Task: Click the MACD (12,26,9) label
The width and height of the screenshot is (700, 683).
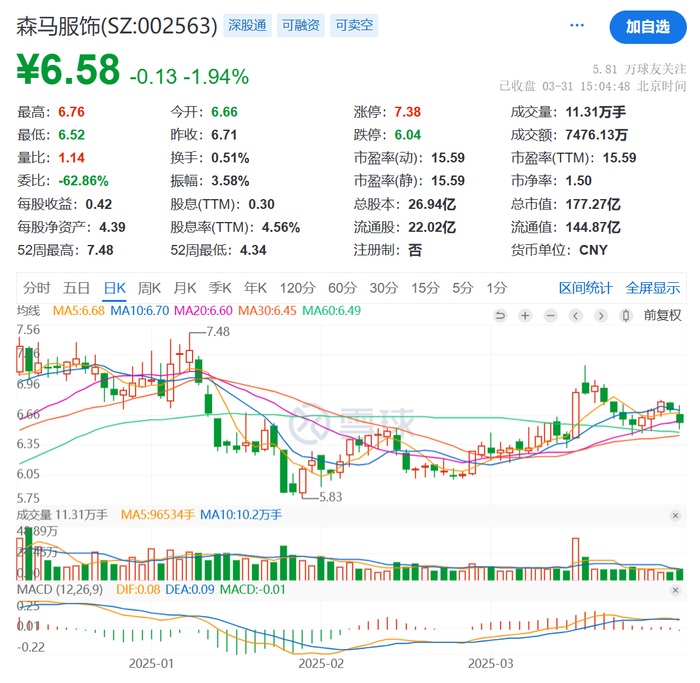Action: tap(60, 590)
